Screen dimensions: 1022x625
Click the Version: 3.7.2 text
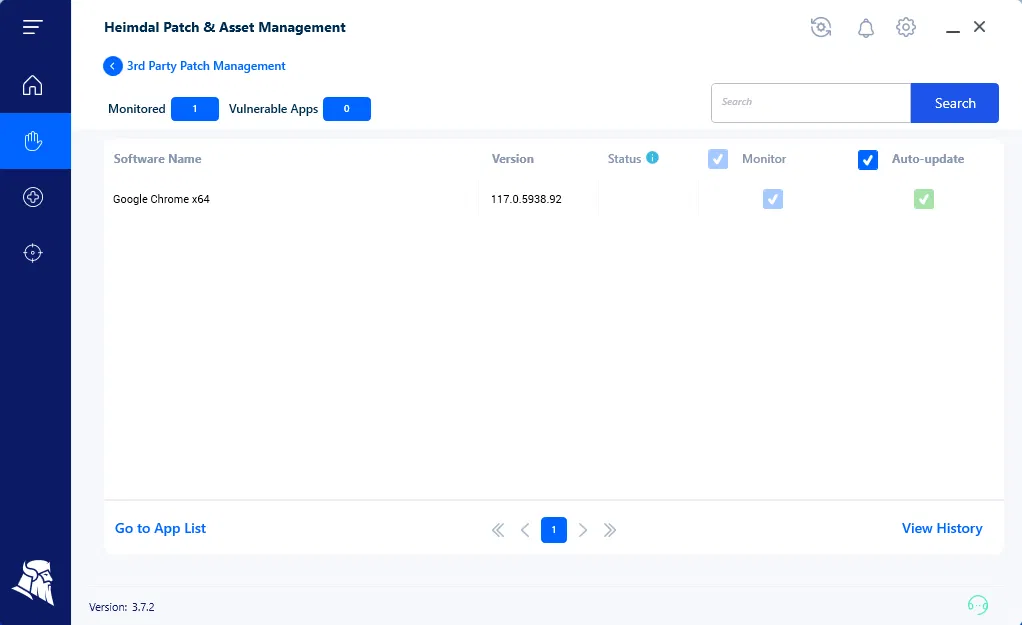click(x=122, y=607)
